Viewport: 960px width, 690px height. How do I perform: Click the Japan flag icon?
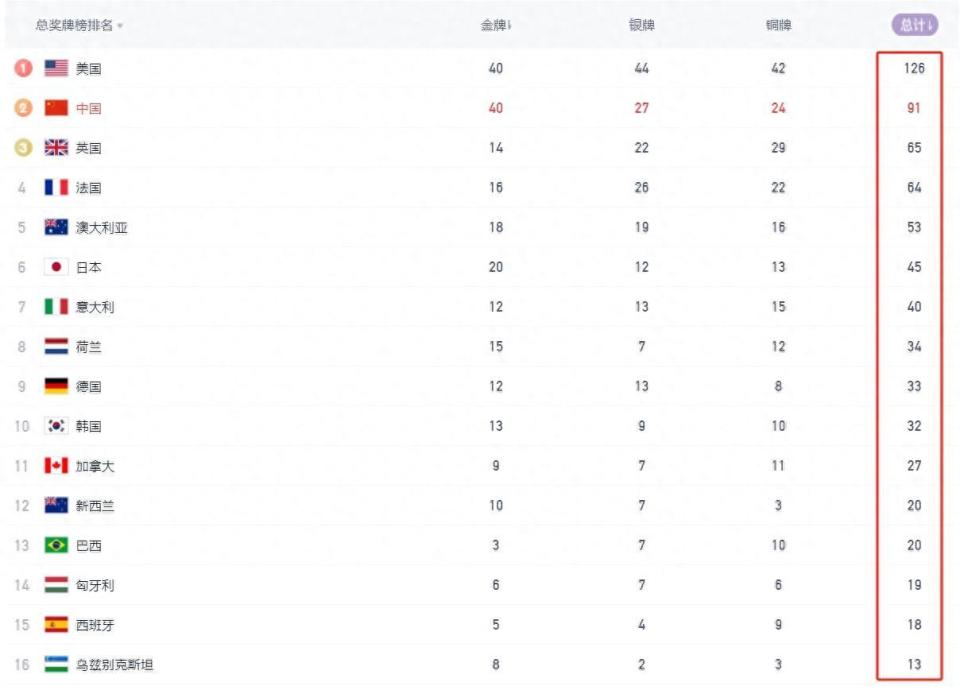point(56,267)
